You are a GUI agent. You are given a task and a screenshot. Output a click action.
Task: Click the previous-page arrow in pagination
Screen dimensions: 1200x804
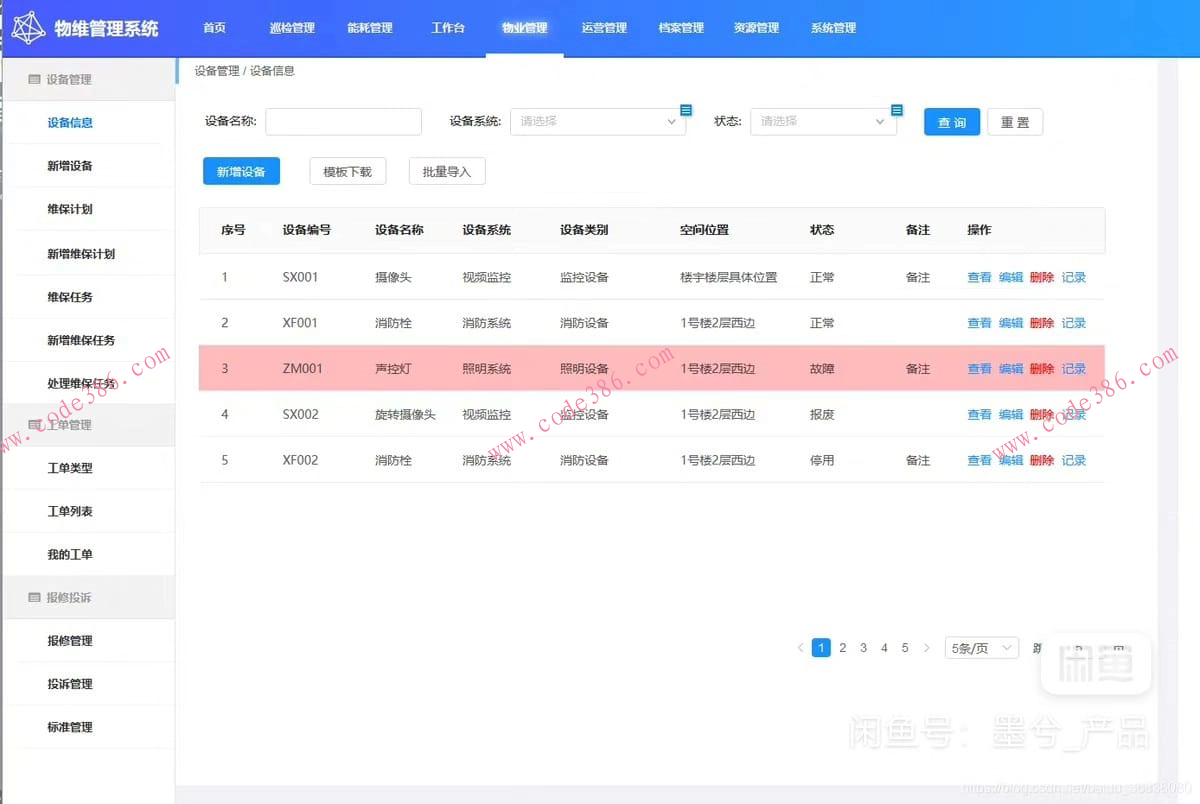[799, 647]
